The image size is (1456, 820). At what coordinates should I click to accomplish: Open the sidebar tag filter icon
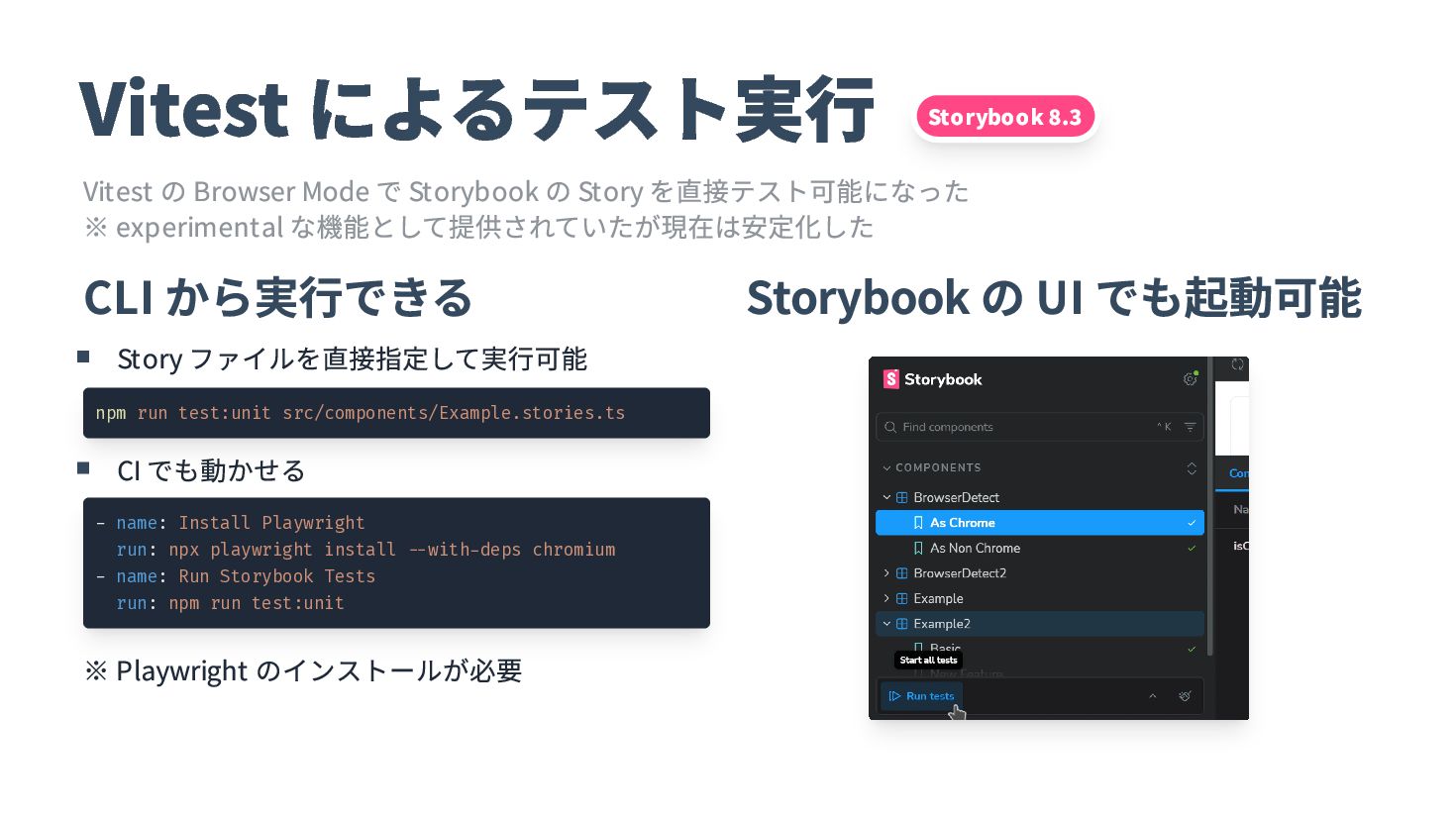pyautogui.click(x=1190, y=427)
